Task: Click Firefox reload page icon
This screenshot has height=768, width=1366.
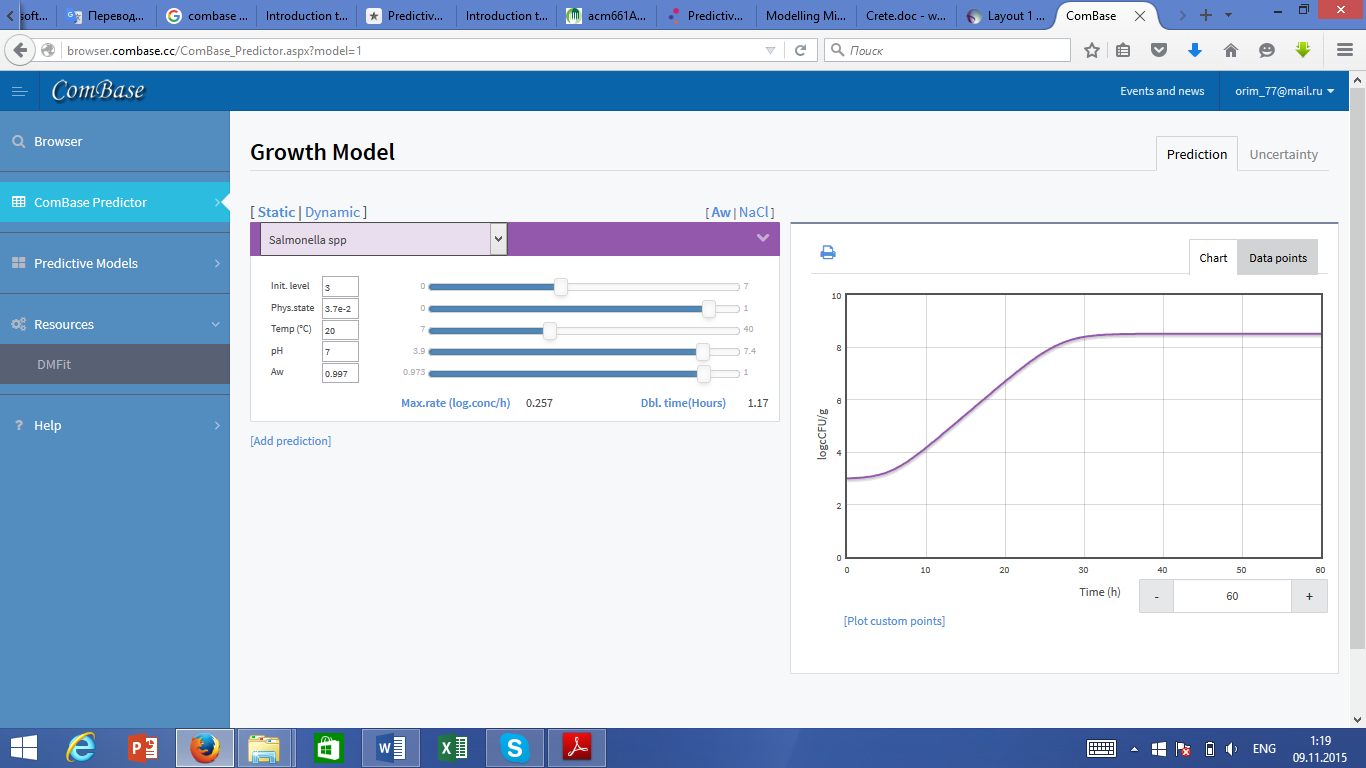Action: (800, 50)
